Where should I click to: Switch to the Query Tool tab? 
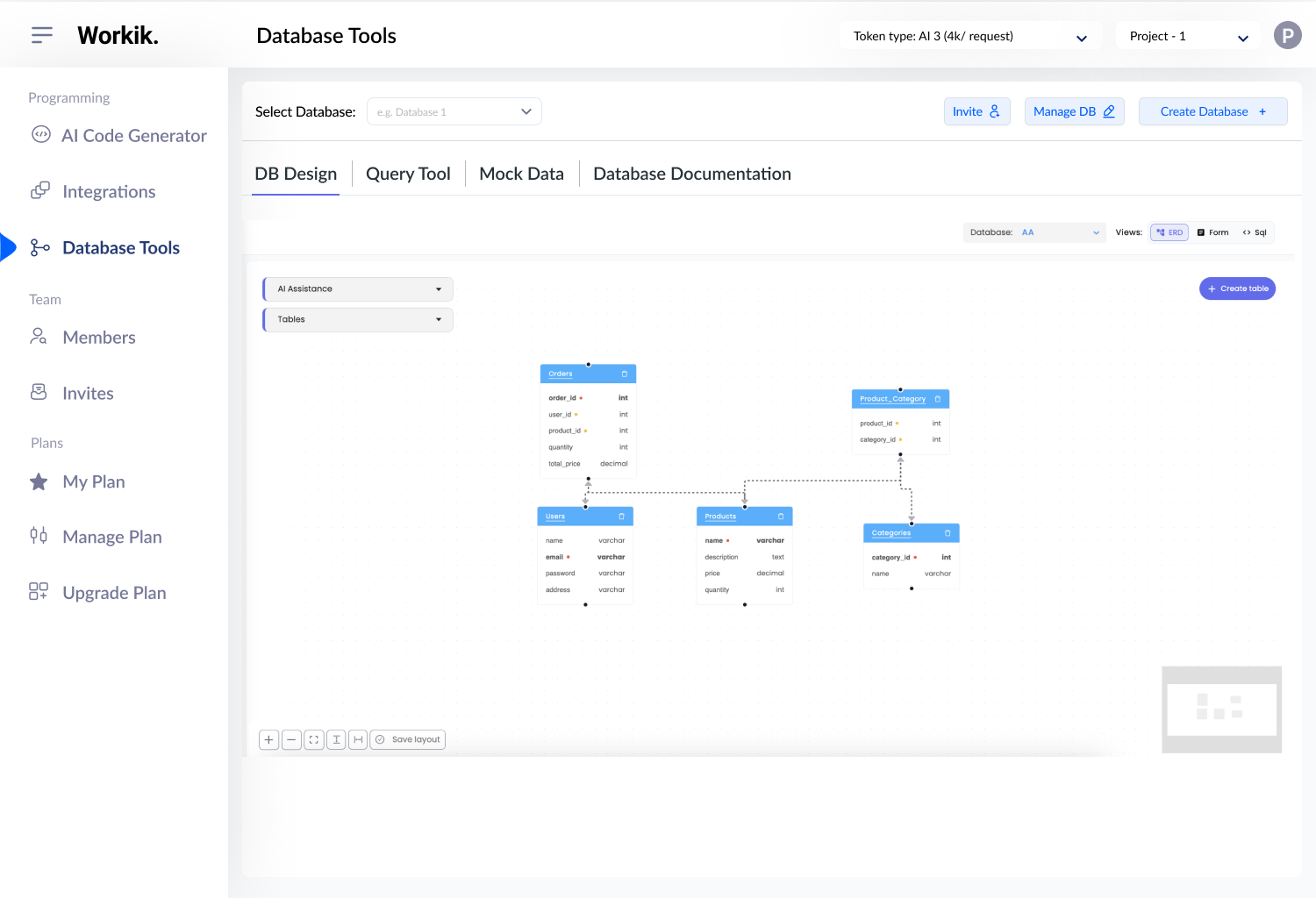coord(408,173)
